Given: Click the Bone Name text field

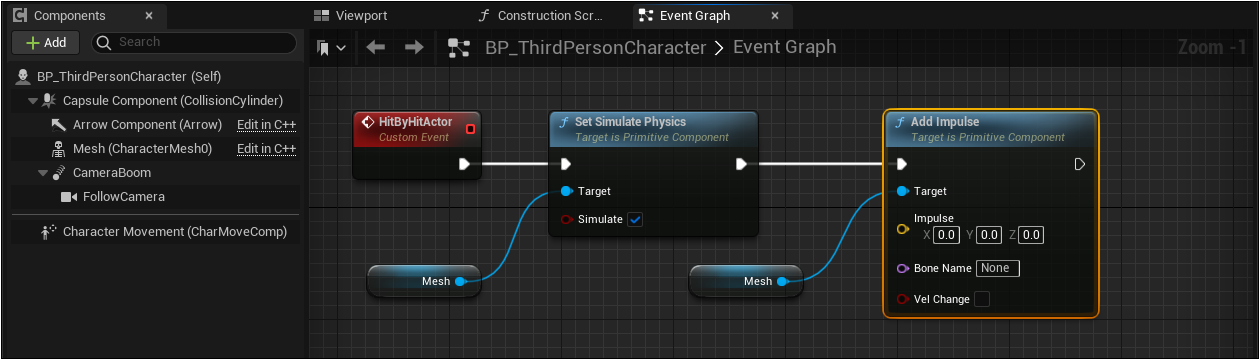Looking at the screenshot, I should pyautogui.click(x=998, y=268).
